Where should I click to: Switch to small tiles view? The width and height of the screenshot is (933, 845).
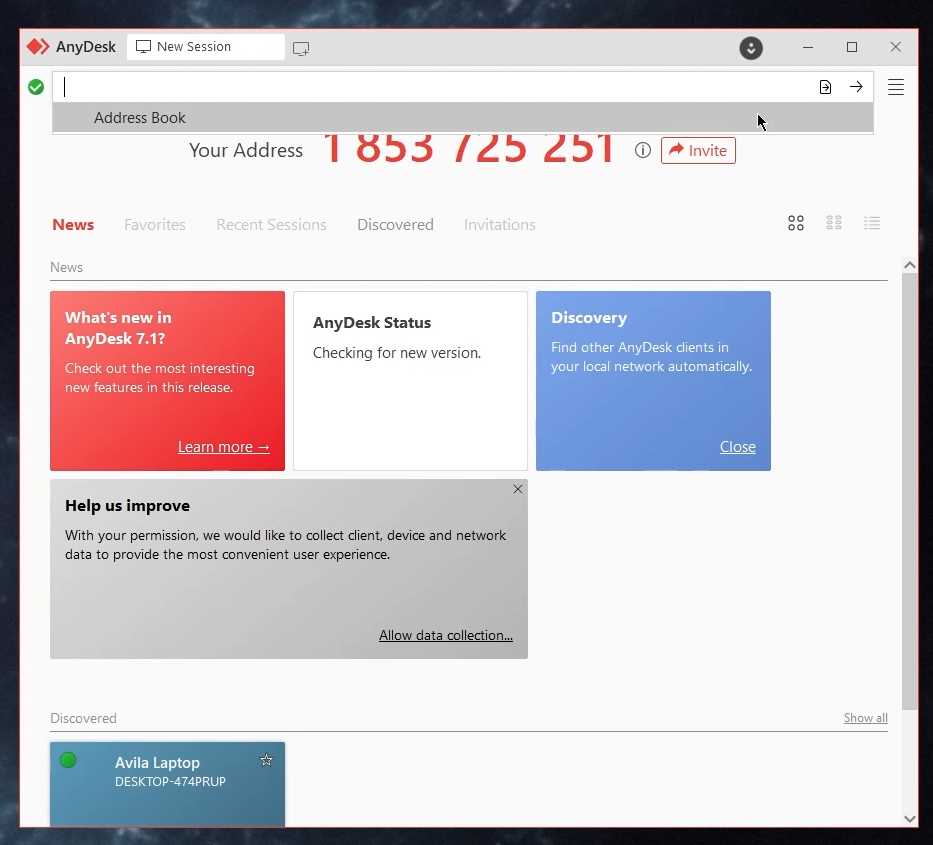click(834, 223)
